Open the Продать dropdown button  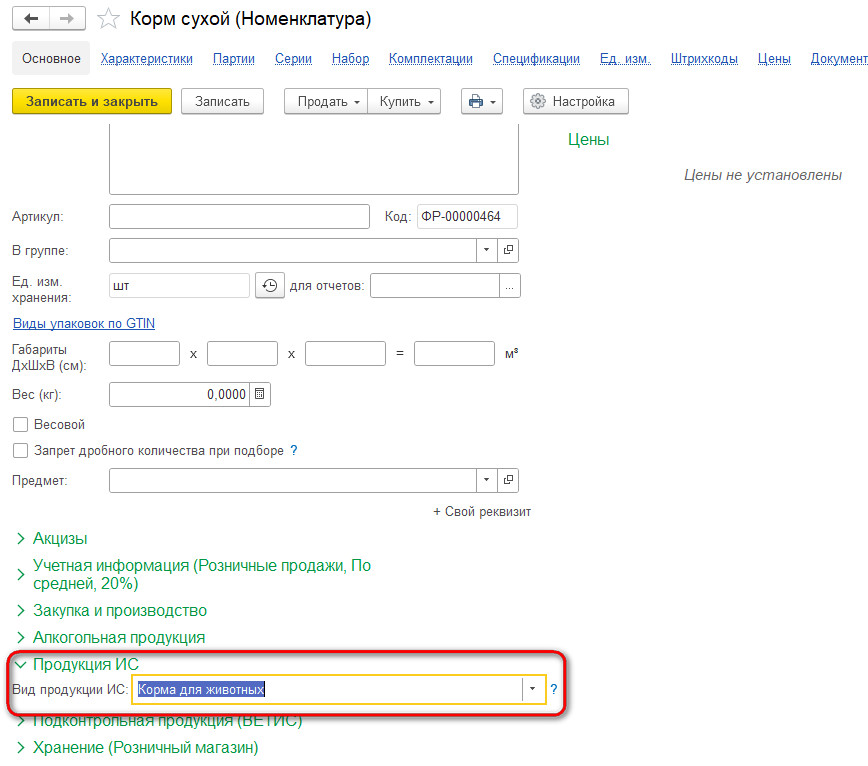point(326,101)
